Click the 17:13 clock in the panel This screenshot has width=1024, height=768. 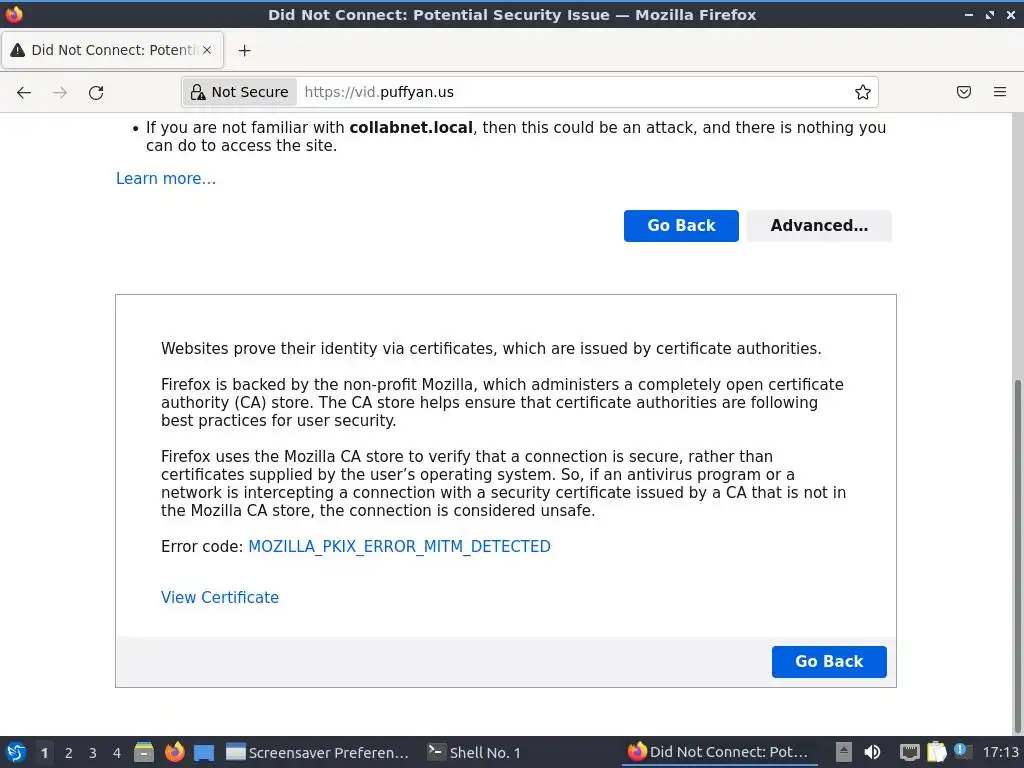click(x=1000, y=753)
